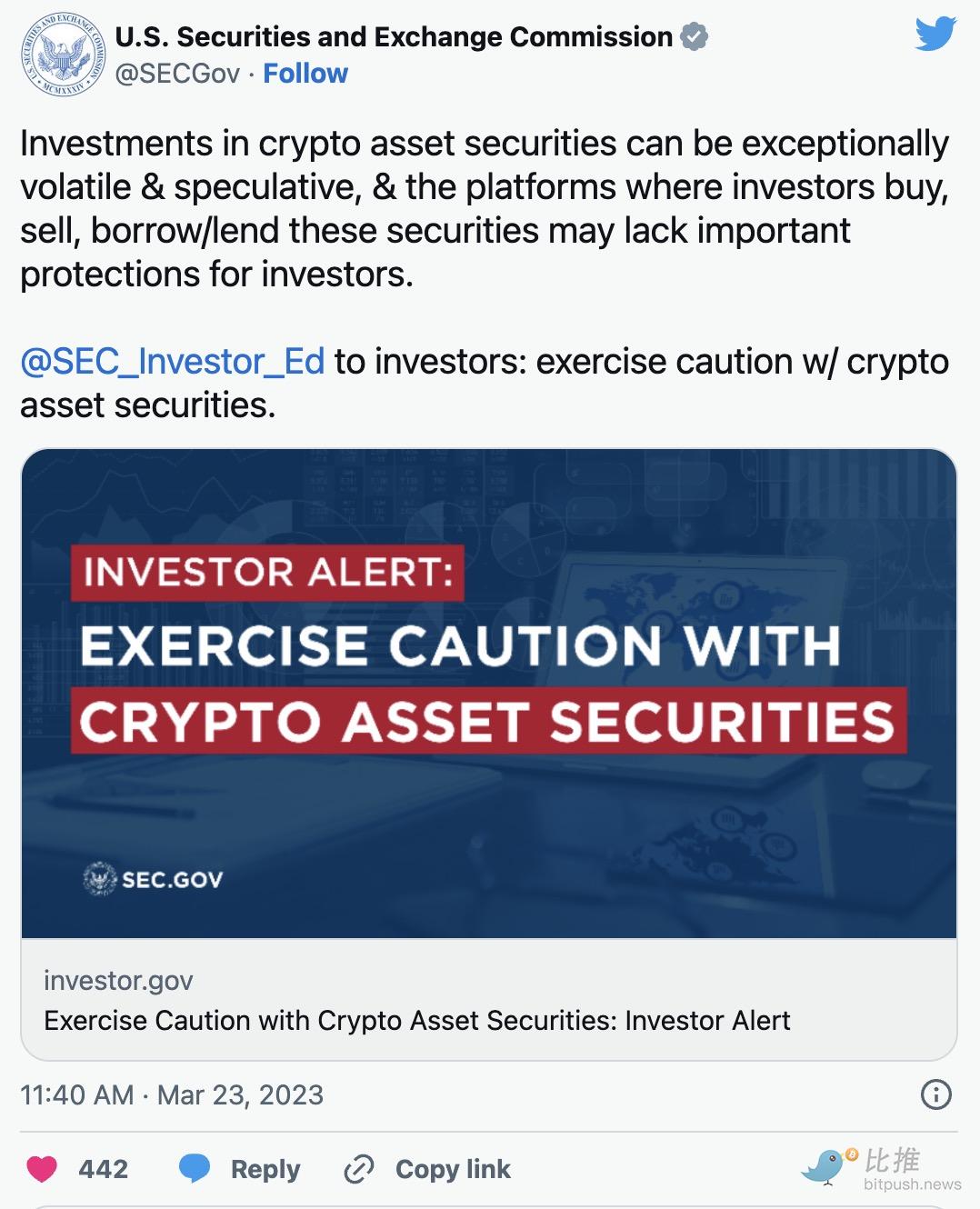
Task: Open the @SEC_Investor_Ed mention link
Action: (172, 362)
